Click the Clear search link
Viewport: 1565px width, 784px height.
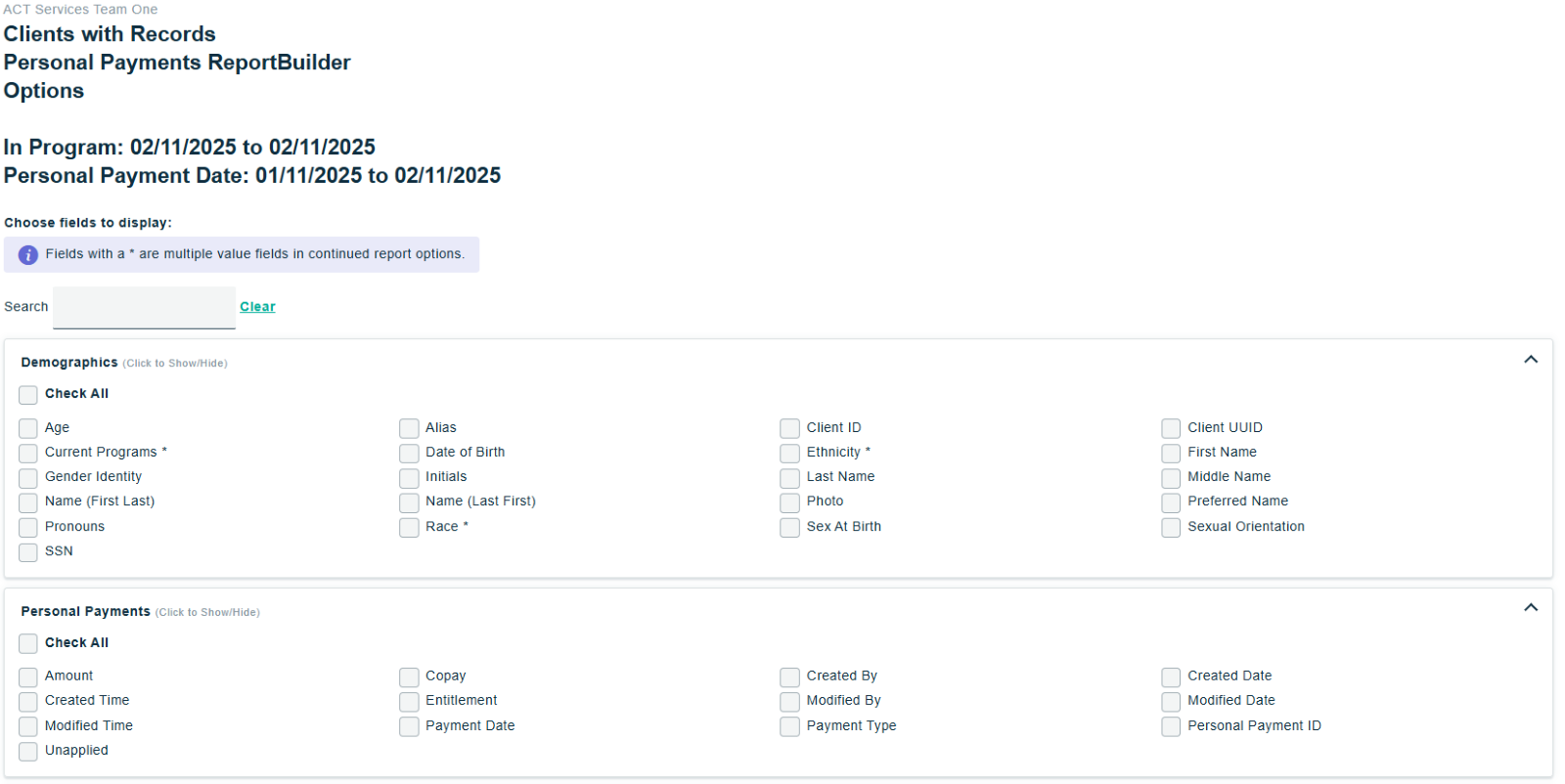click(x=257, y=307)
